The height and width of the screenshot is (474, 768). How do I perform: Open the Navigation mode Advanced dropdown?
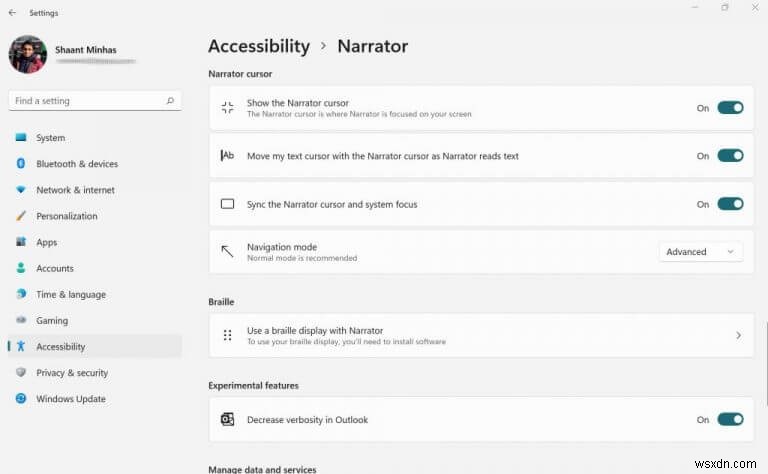pyautogui.click(x=700, y=252)
